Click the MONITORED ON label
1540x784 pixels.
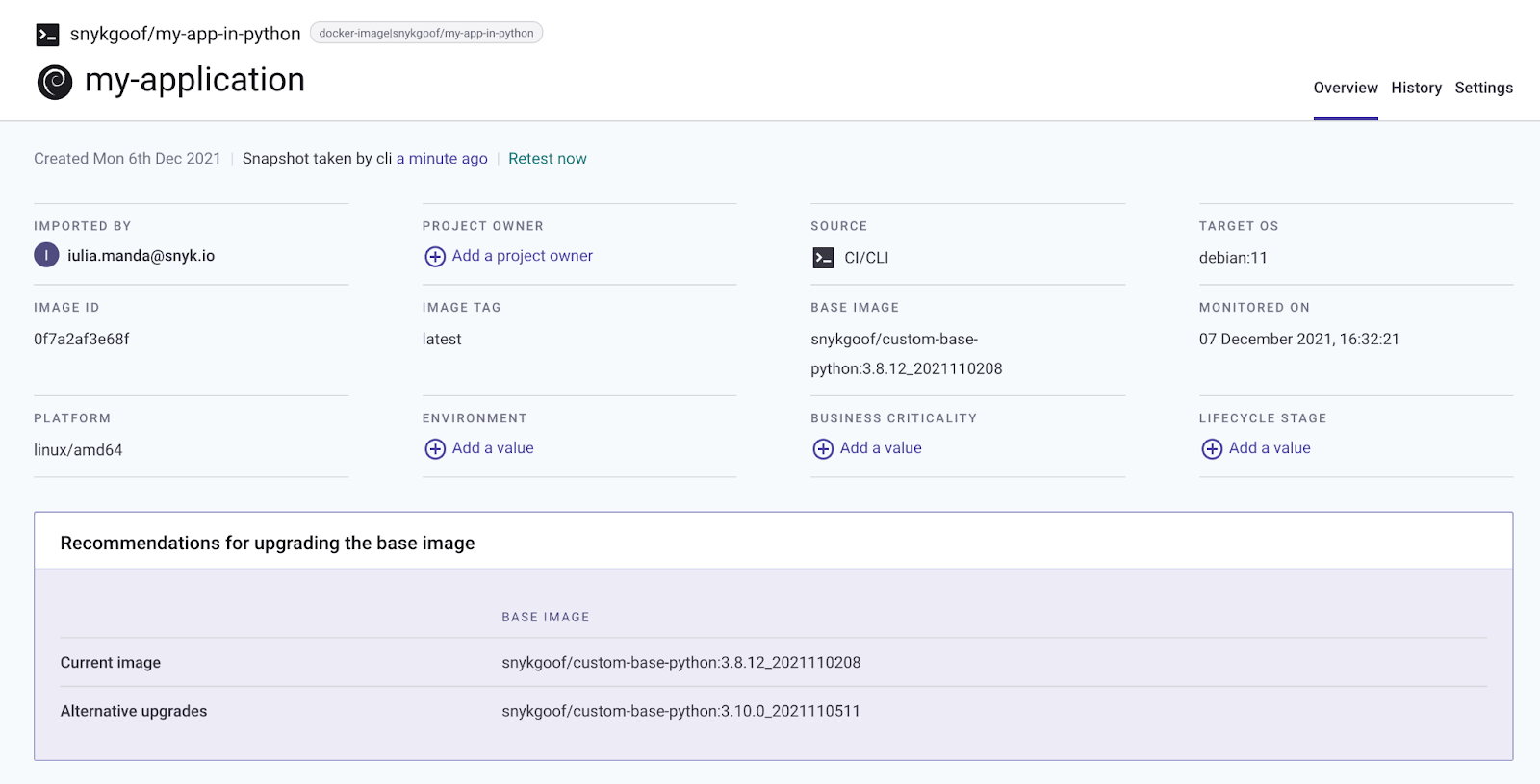[1254, 308]
